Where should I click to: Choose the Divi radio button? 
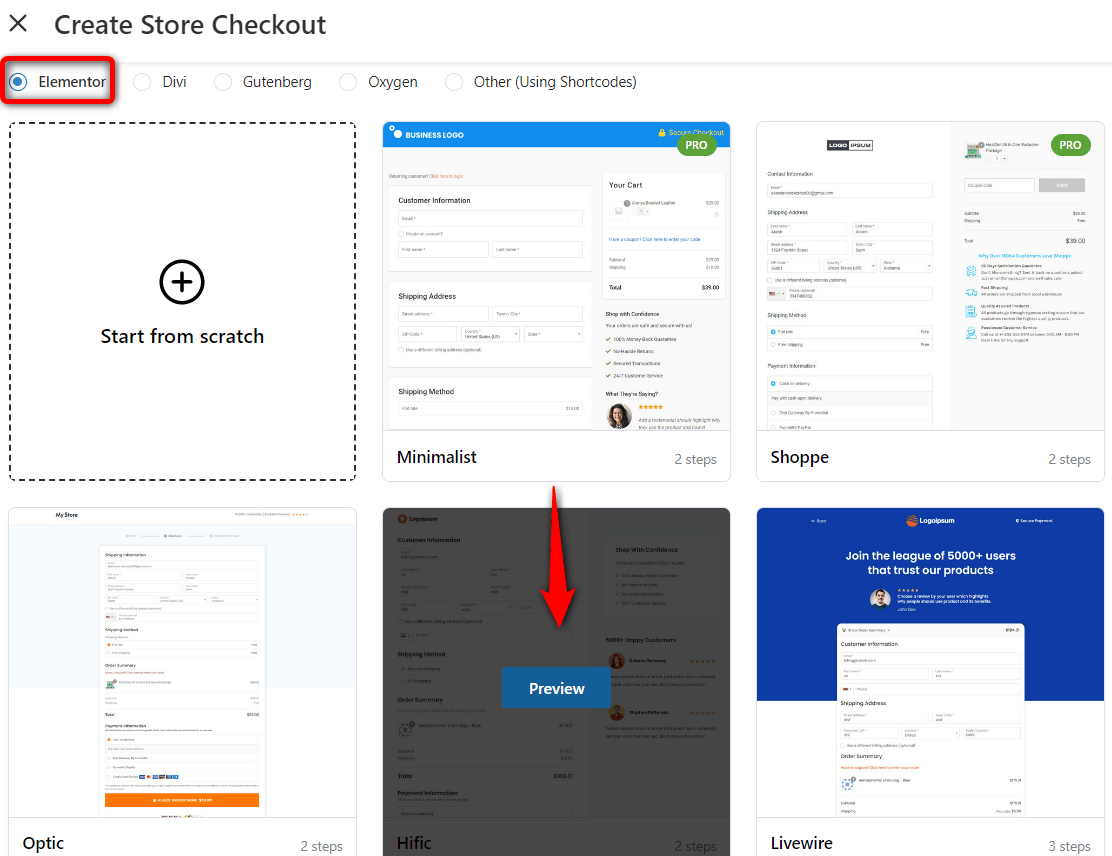coord(142,82)
